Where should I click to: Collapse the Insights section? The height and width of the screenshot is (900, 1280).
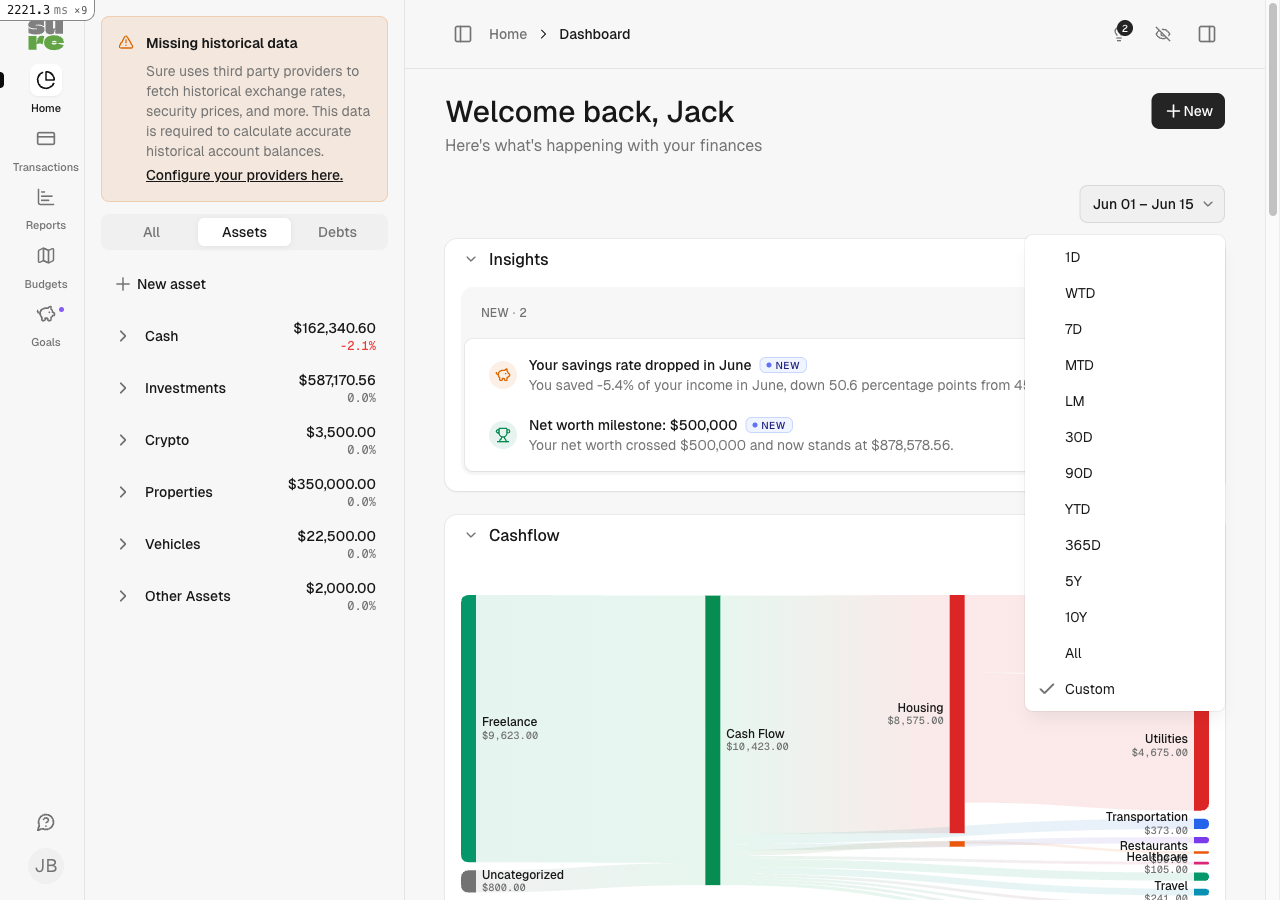[471, 259]
